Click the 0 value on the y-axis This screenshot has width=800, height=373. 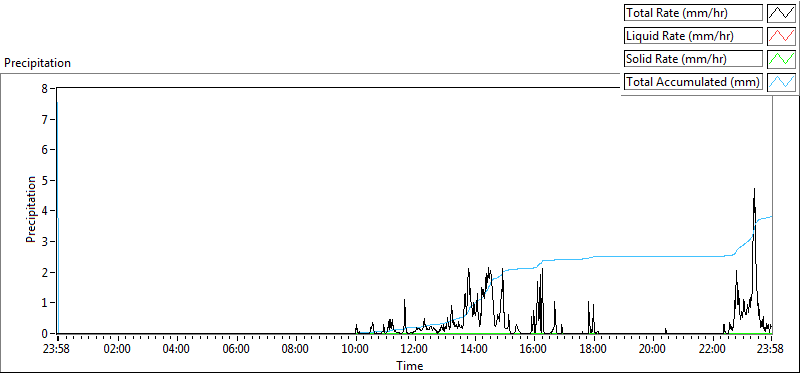pos(44,333)
